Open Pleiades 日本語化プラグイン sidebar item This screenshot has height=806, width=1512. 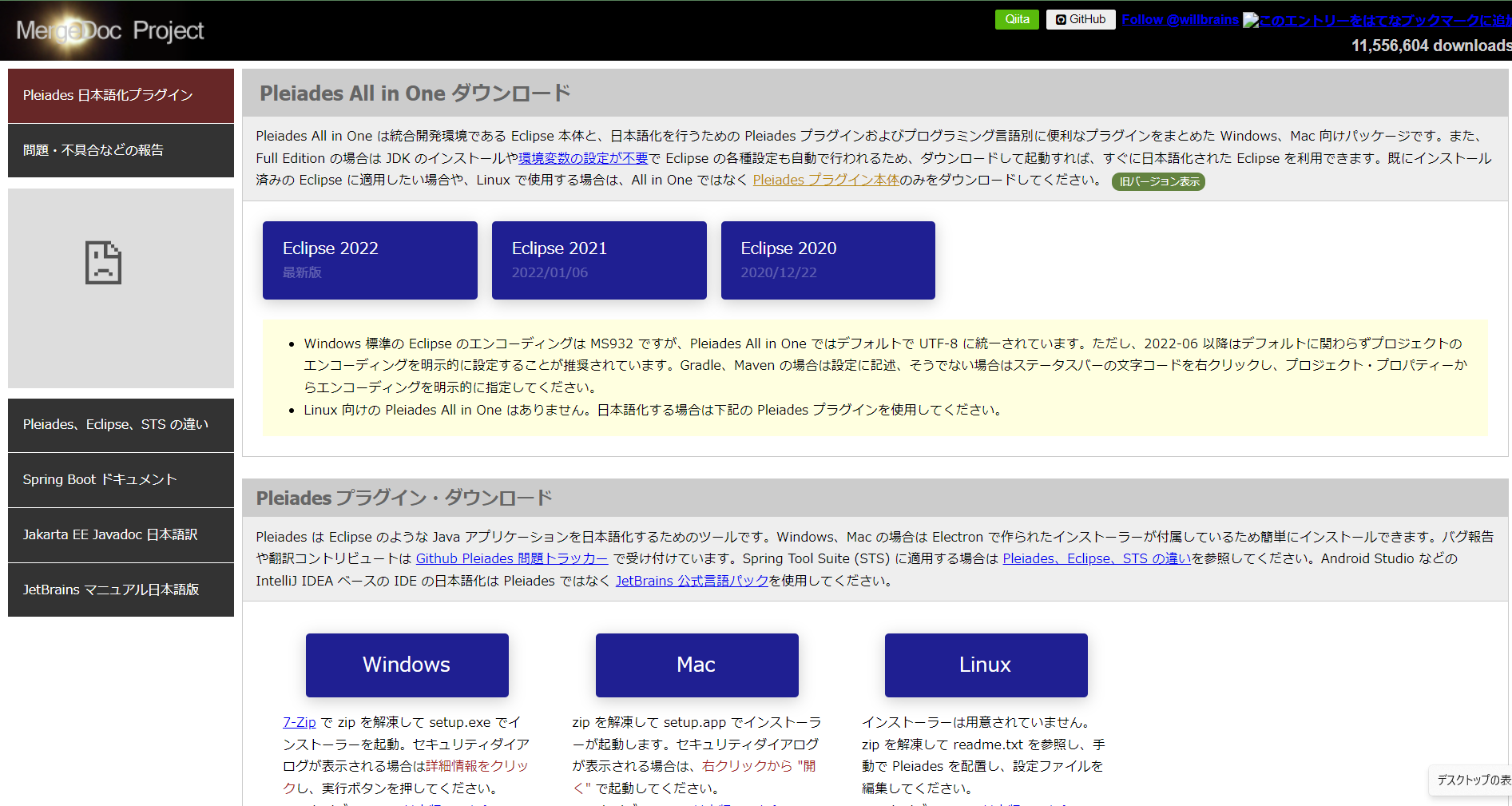pos(121,95)
